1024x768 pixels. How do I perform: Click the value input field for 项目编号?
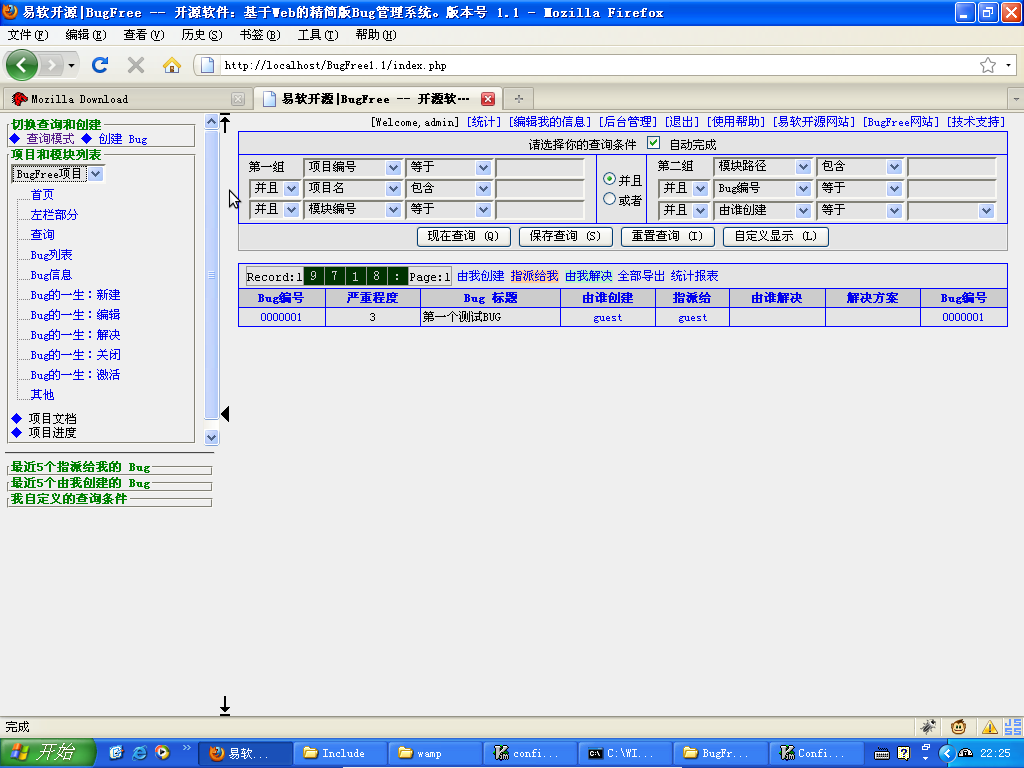click(x=540, y=167)
